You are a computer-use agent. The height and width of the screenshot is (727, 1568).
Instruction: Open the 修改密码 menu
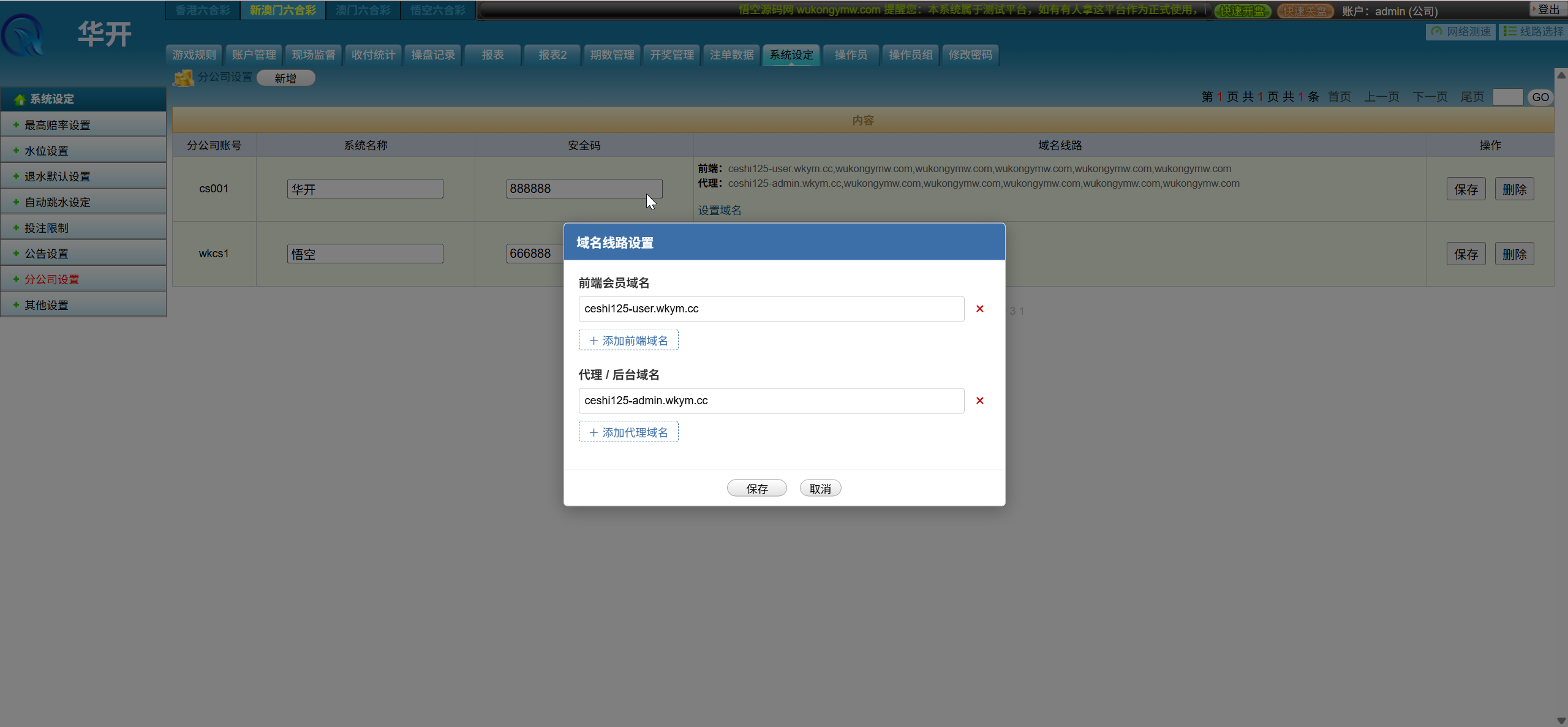tap(970, 55)
